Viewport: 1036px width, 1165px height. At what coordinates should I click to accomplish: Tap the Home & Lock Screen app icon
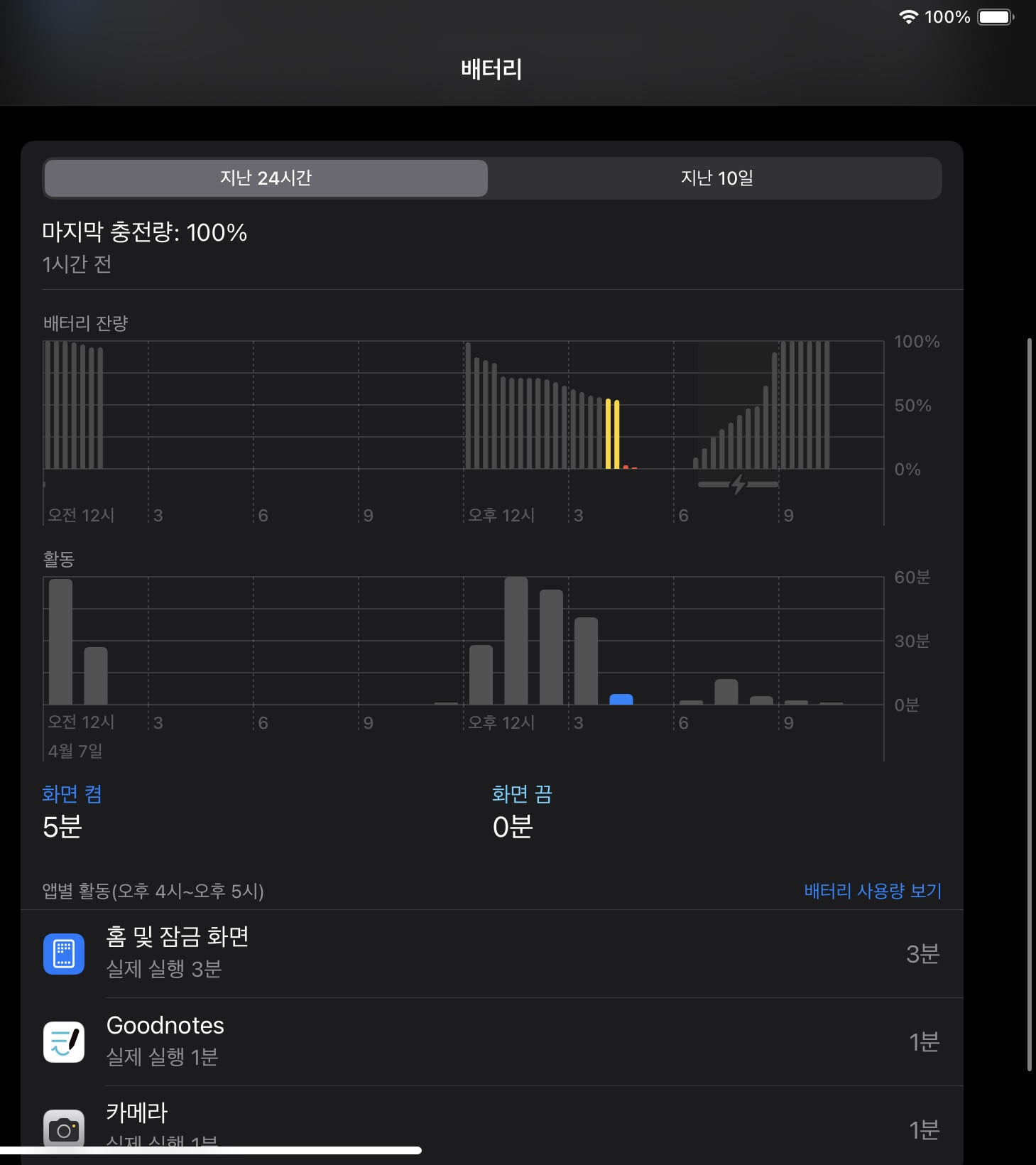pyautogui.click(x=64, y=953)
